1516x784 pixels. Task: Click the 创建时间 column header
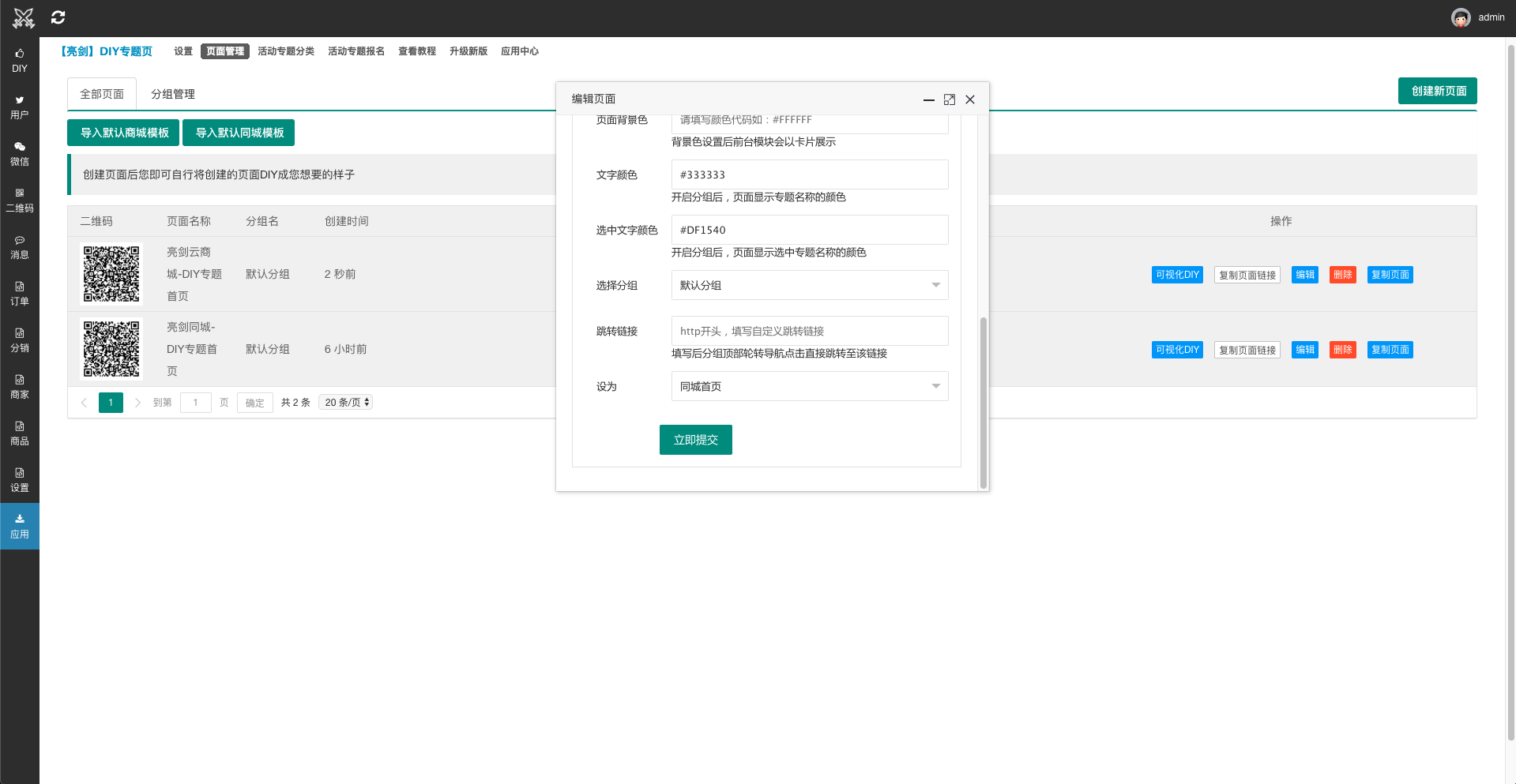346,221
